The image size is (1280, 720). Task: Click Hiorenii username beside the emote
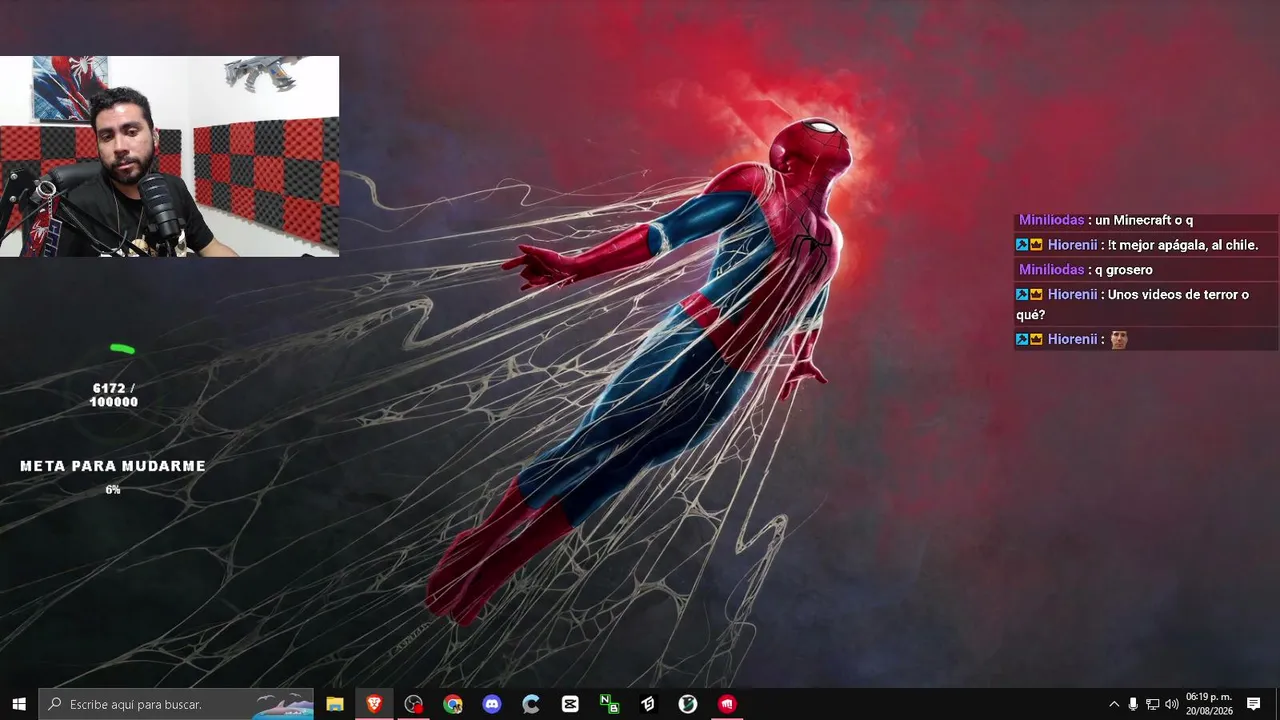1073,339
